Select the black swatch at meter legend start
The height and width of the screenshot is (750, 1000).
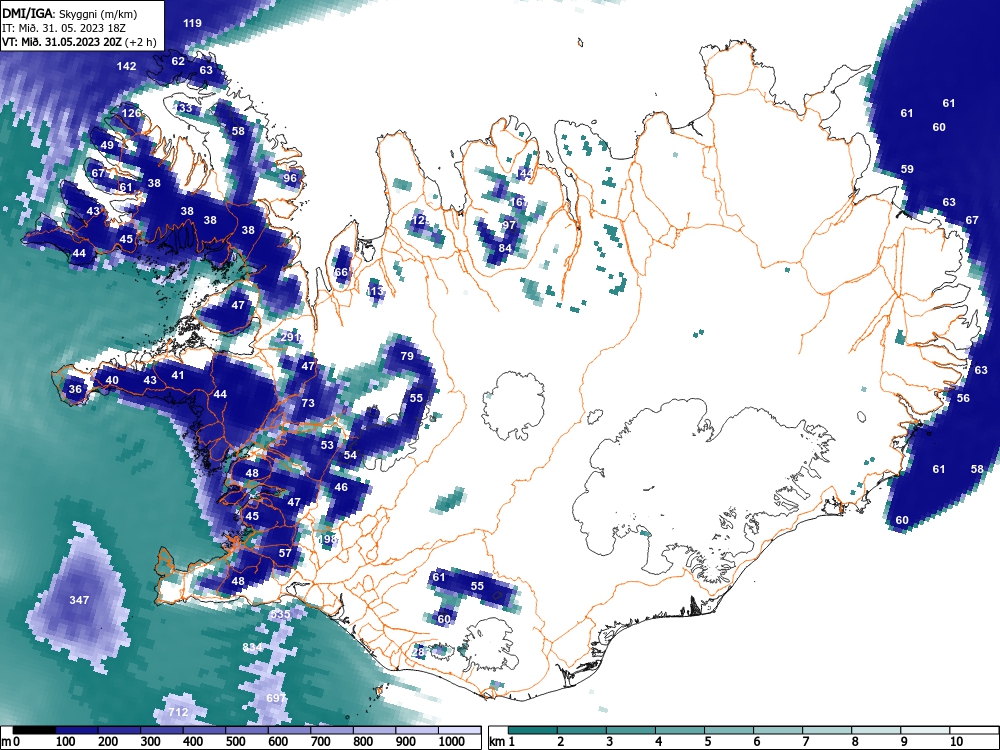click(x=34, y=730)
